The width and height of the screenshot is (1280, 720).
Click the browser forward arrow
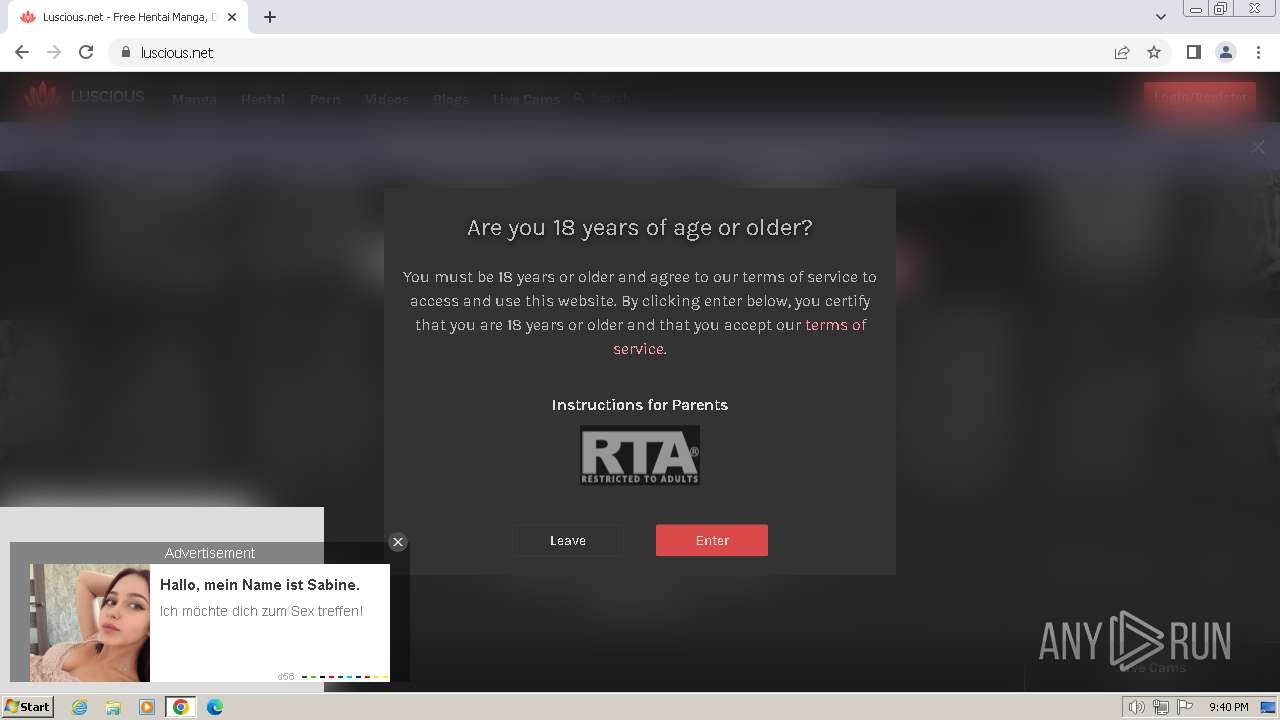point(54,52)
